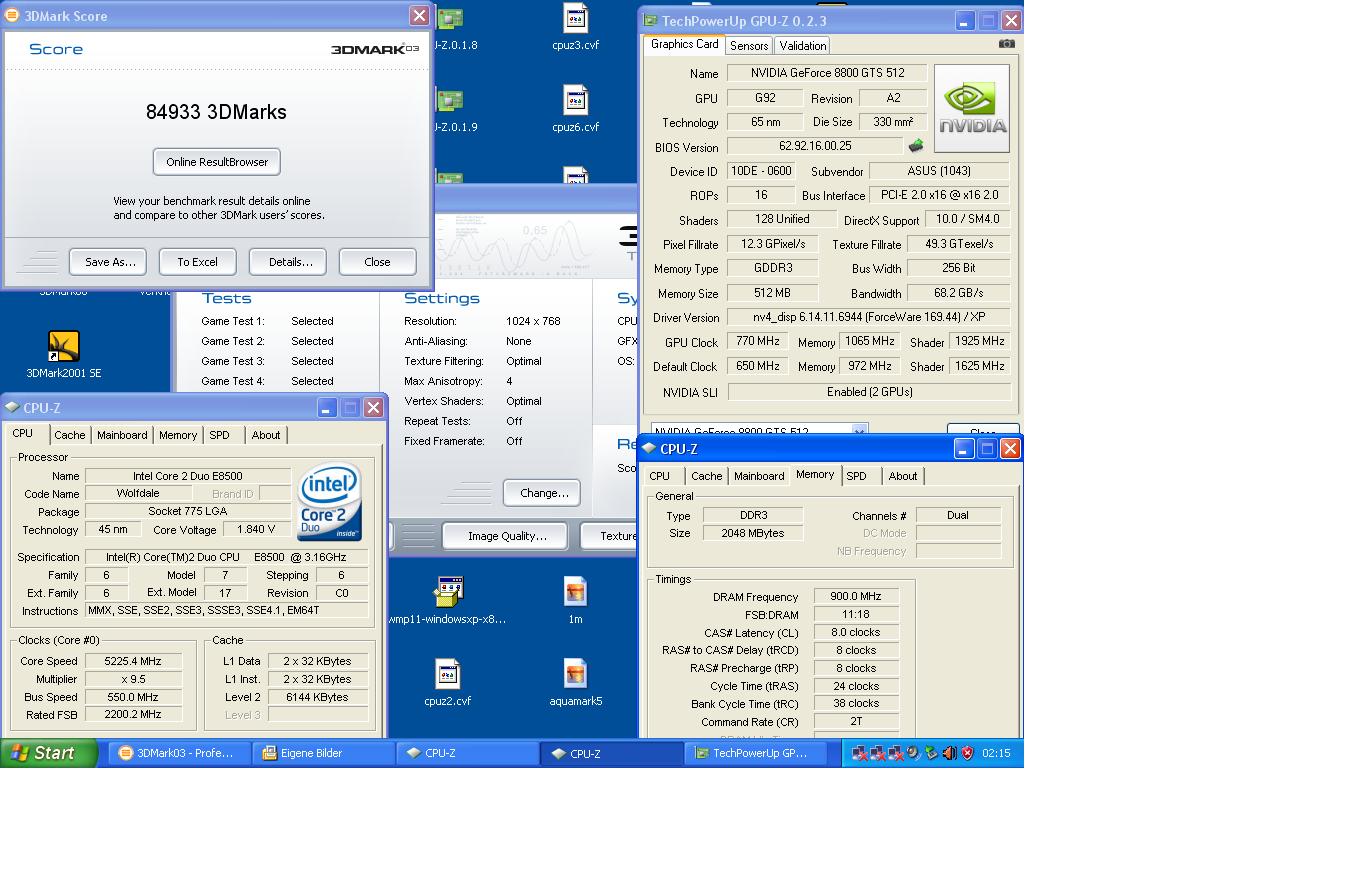Image resolution: width=1368 pixels, height=877 pixels.
Task: Select the wmp11-windowsxp installer icon
Action: click(448, 600)
